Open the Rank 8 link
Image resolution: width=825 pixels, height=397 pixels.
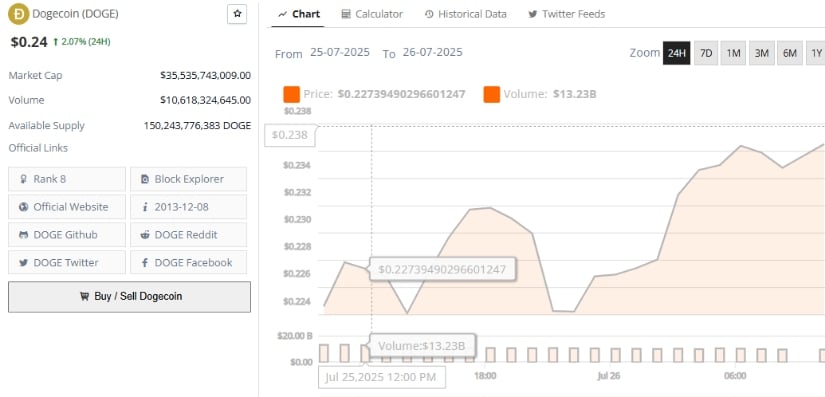coord(67,179)
